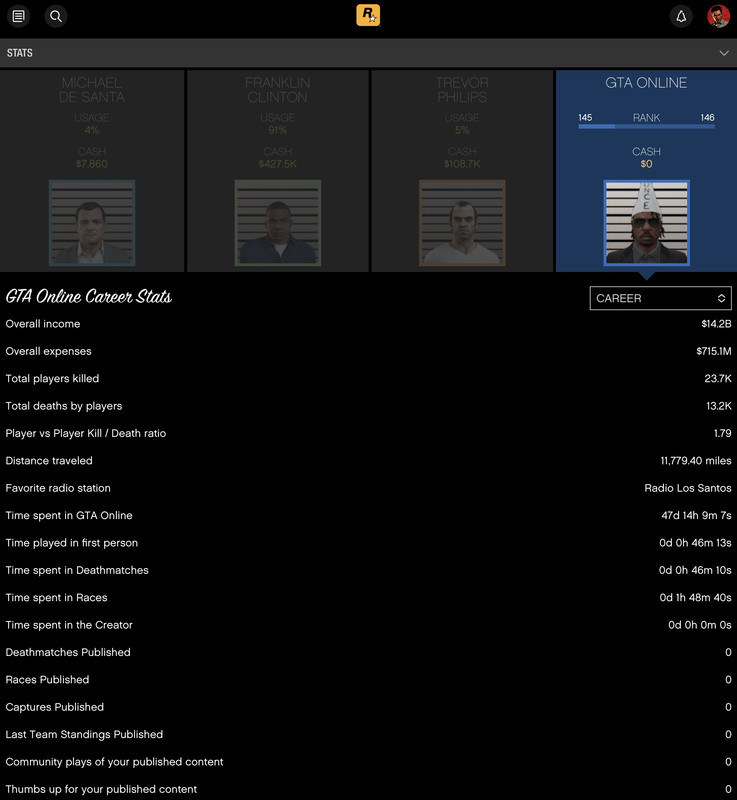Click the $715.1M expenses value
Screen dimensions: 737x800
click(714, 352)
